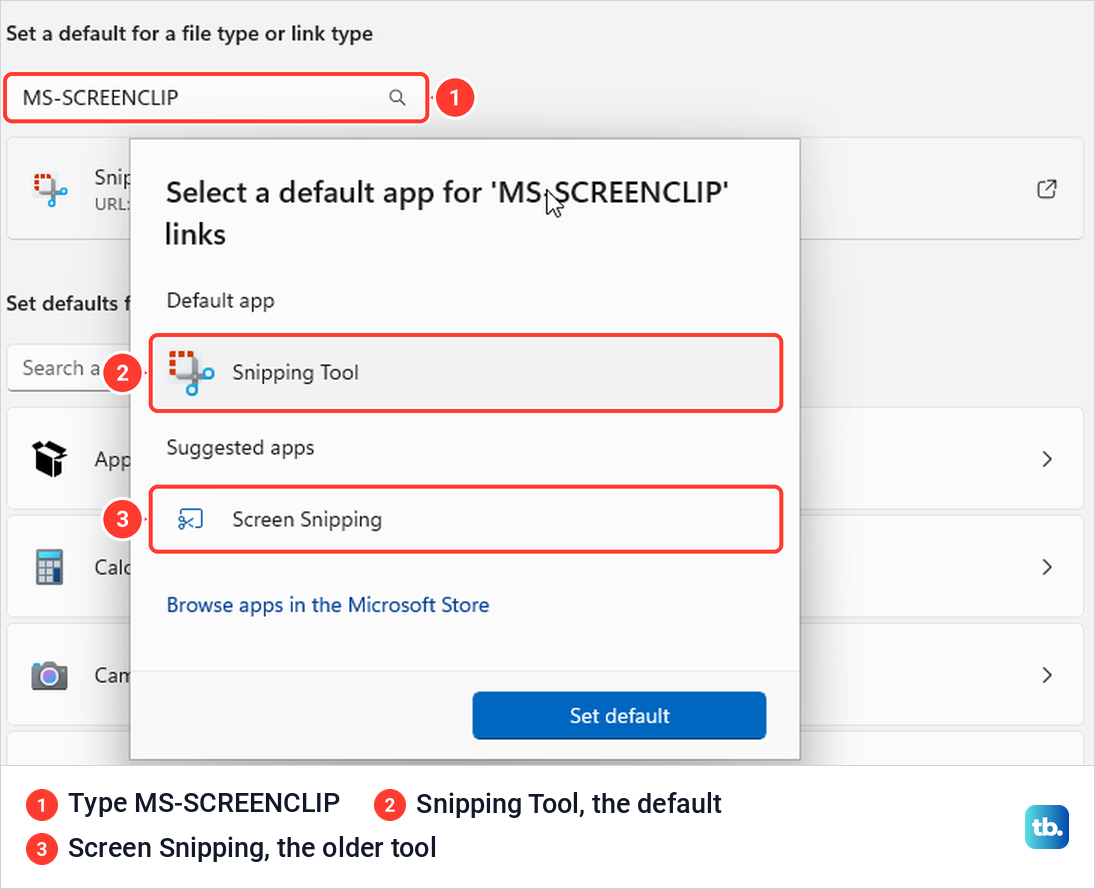1095x889 pixels.
Task: Expand the Calculator row chevron
Action: click(x=1047, y=566)
